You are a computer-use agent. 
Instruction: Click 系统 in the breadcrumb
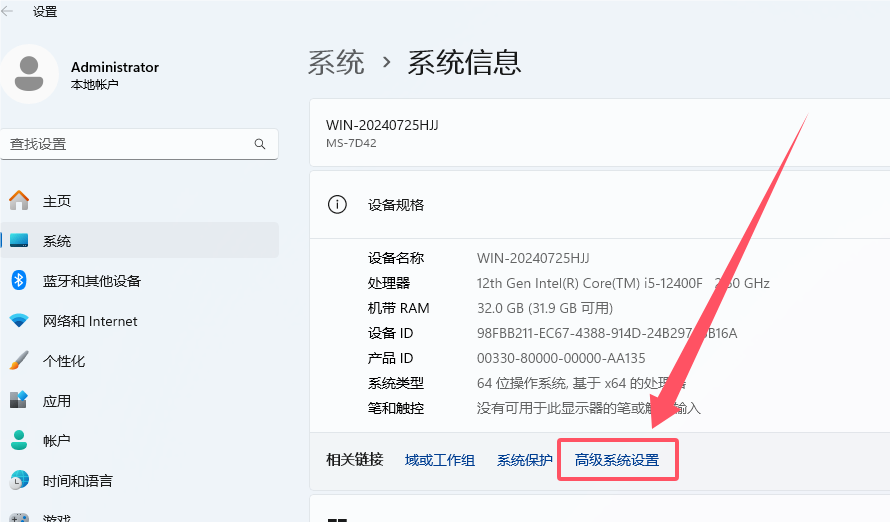[x=336, y=62]
